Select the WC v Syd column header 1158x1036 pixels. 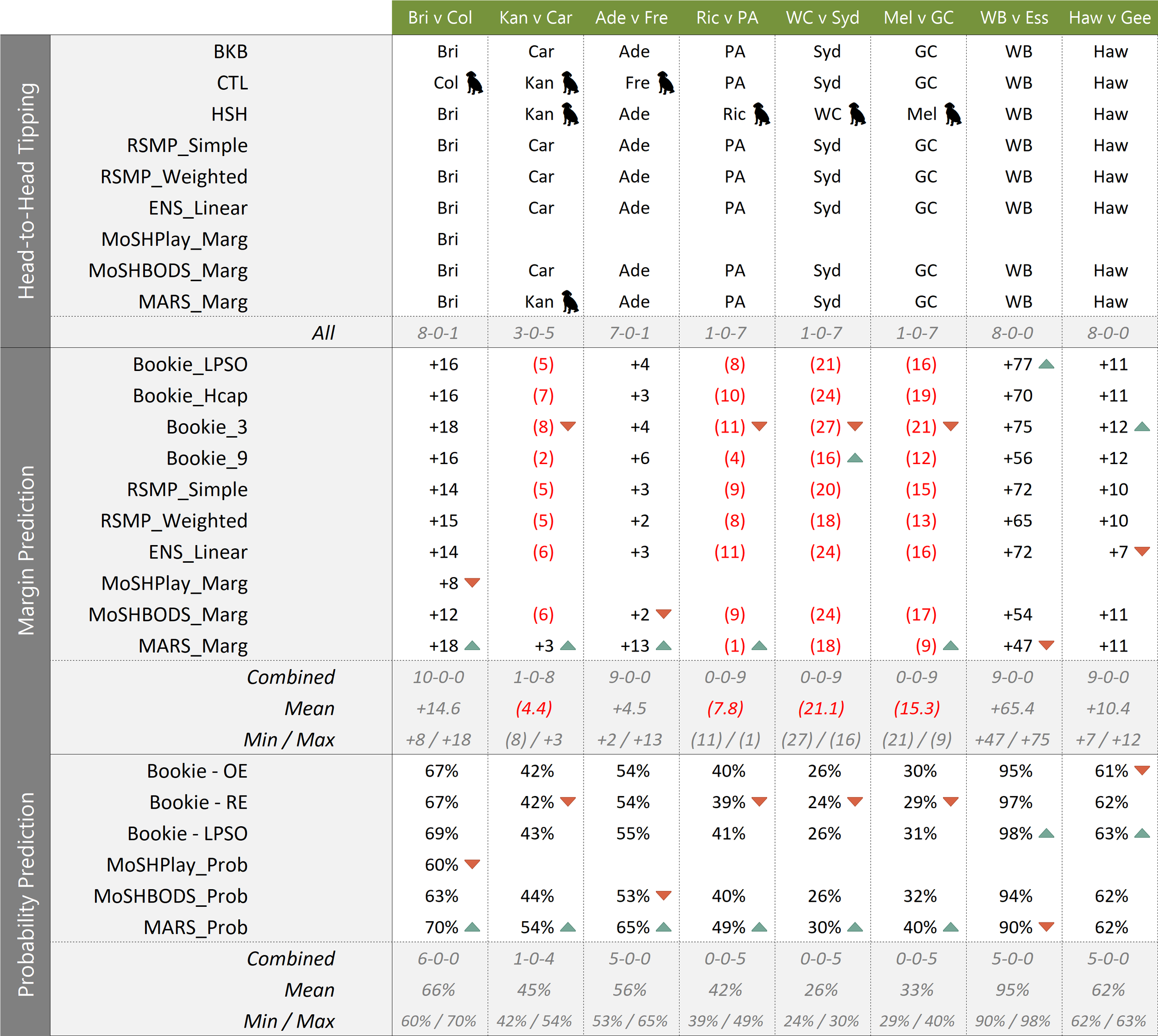click(x=822, y=18)
